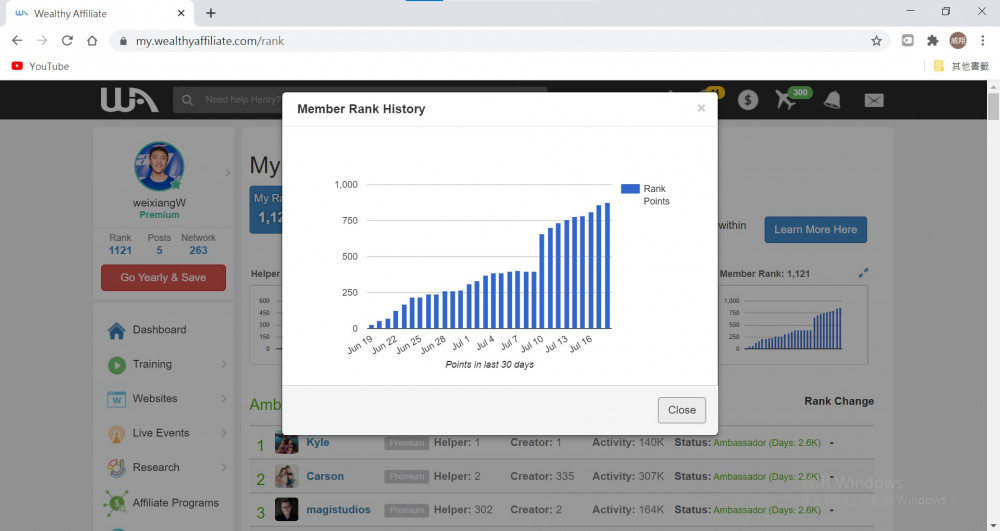The image size is (1000, 531).
Task: Click the search magnifier icon
Action: pos(187,99)
